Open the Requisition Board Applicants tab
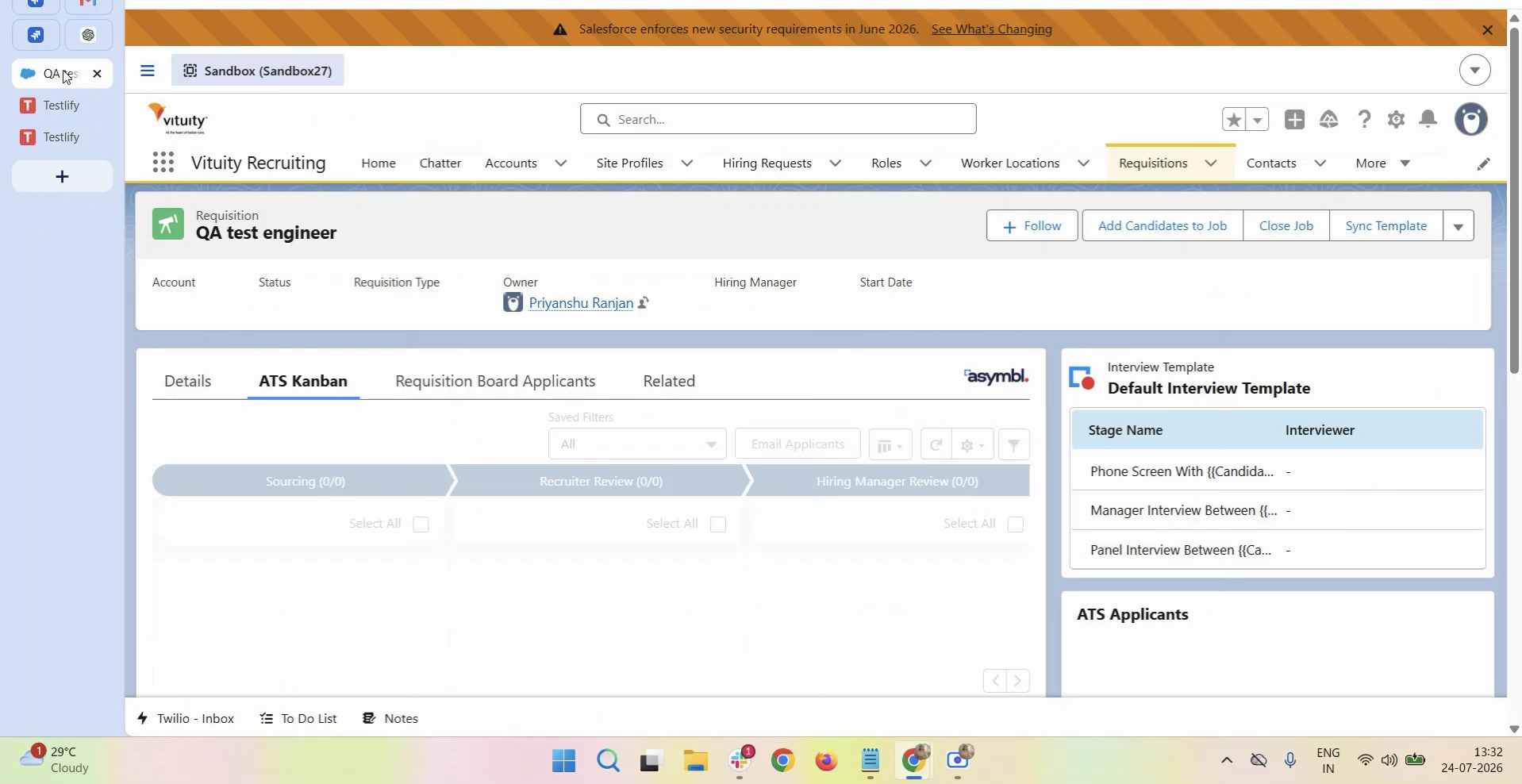This screenshot has width=1522, height=784. coord(495,382)
